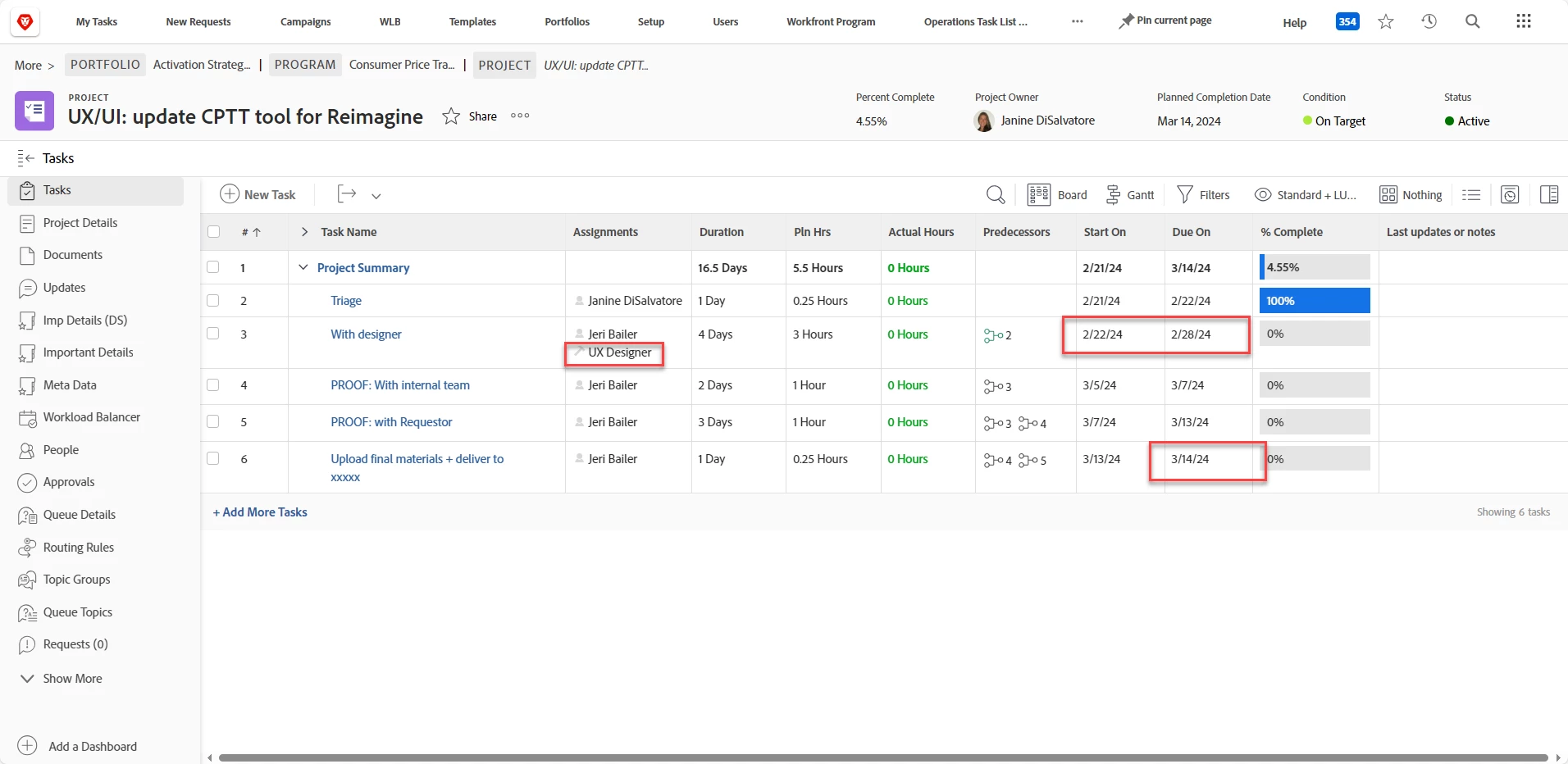Open Approvals in the sidebar

pos(69,482)
